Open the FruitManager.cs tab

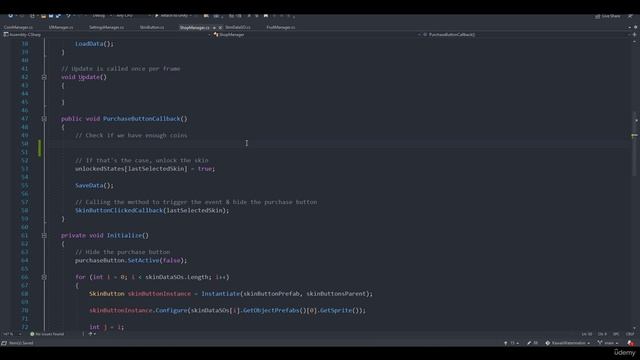281,27
